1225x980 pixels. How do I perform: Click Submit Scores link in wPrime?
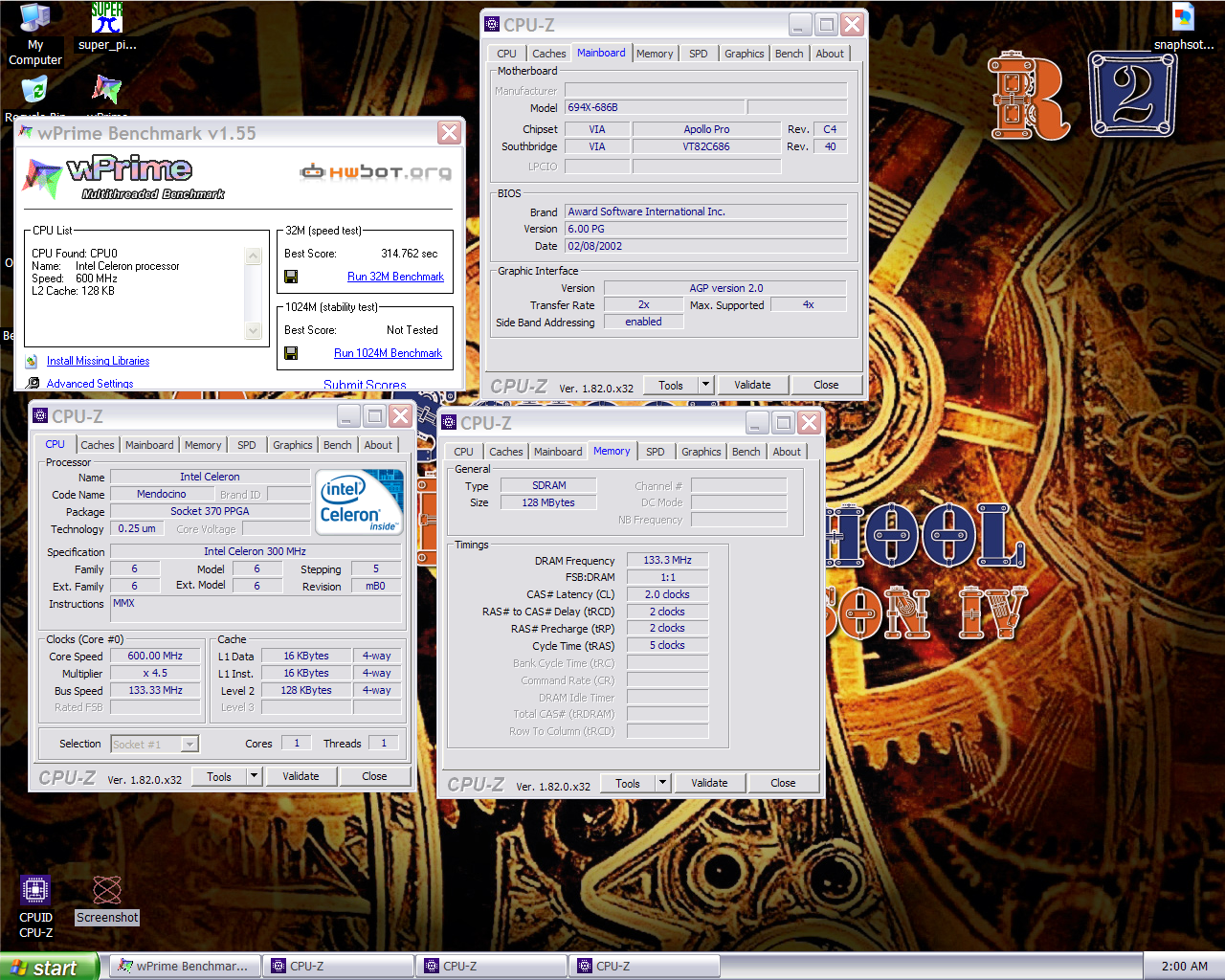tap(365, 385)
